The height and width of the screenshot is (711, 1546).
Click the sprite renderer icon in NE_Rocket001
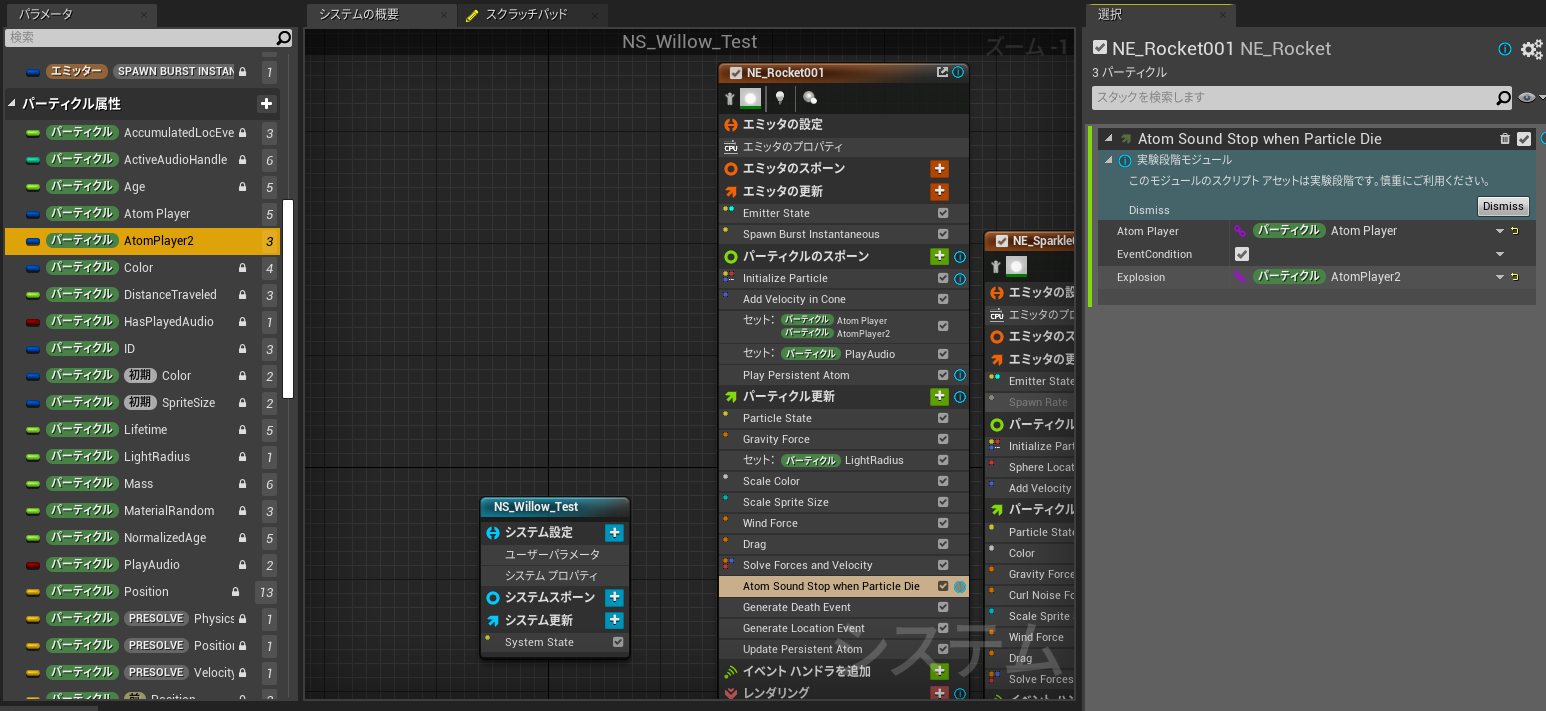click(x=751, y=98)
